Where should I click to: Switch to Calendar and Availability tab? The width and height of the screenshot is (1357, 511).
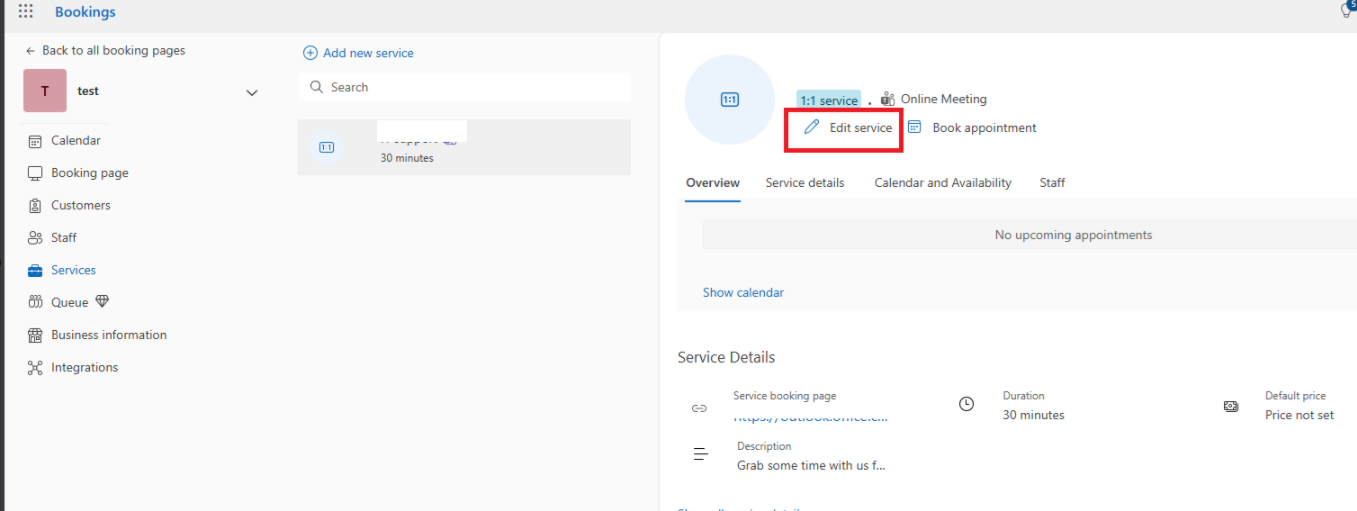(943, 183)
